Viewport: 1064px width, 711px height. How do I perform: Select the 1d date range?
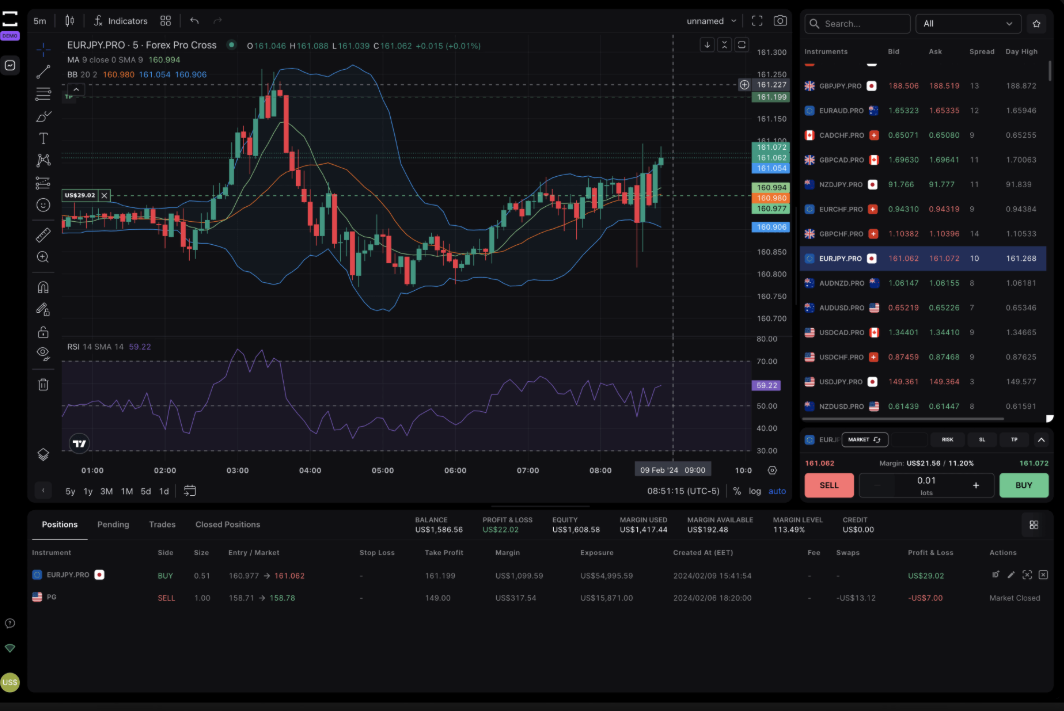click(x=164, y=491)
